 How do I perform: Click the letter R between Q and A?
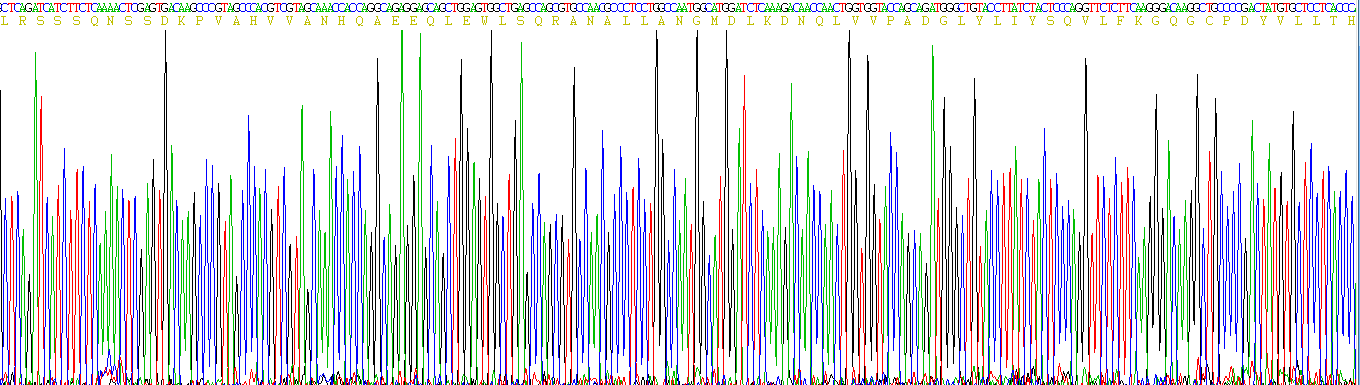[555, 21]
